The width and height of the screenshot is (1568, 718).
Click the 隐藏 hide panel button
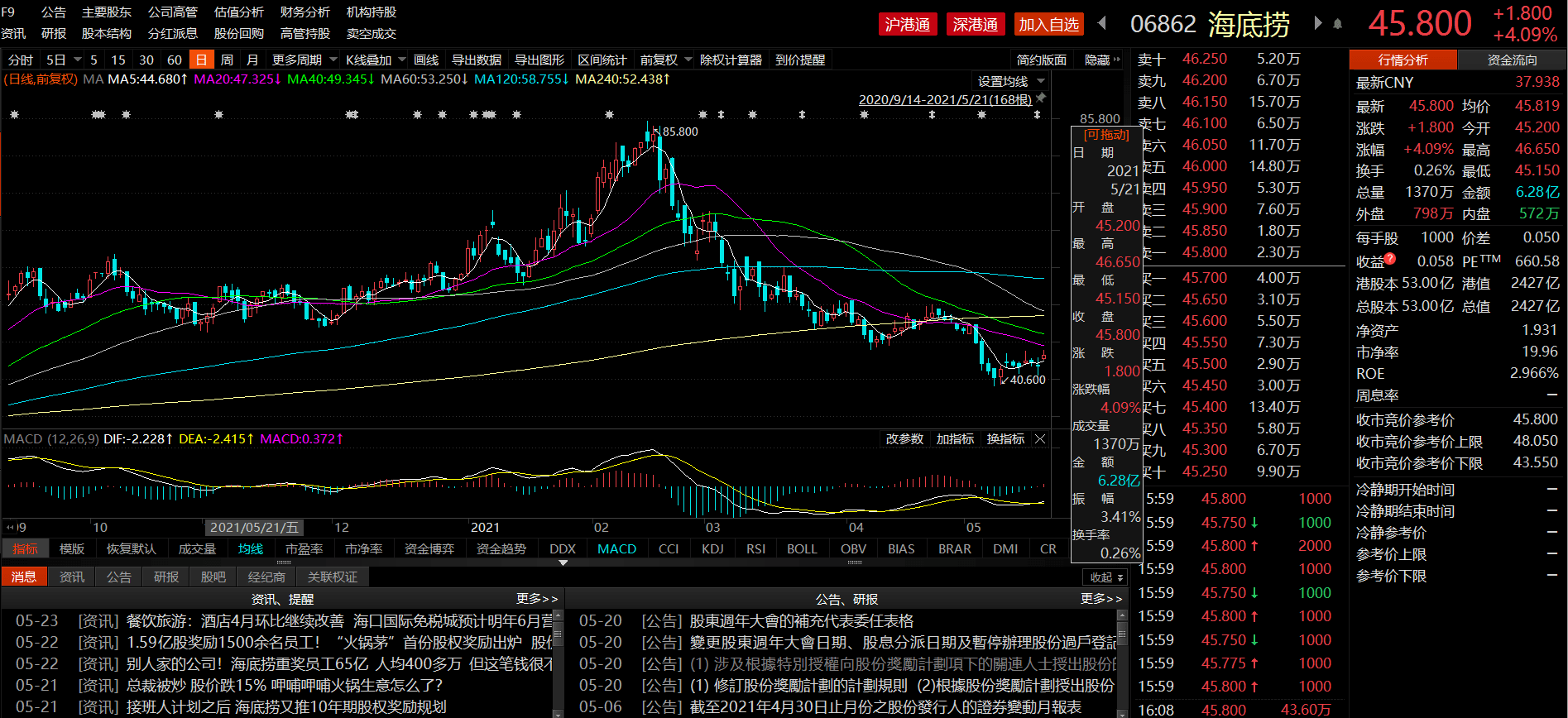coord(1102,60)
